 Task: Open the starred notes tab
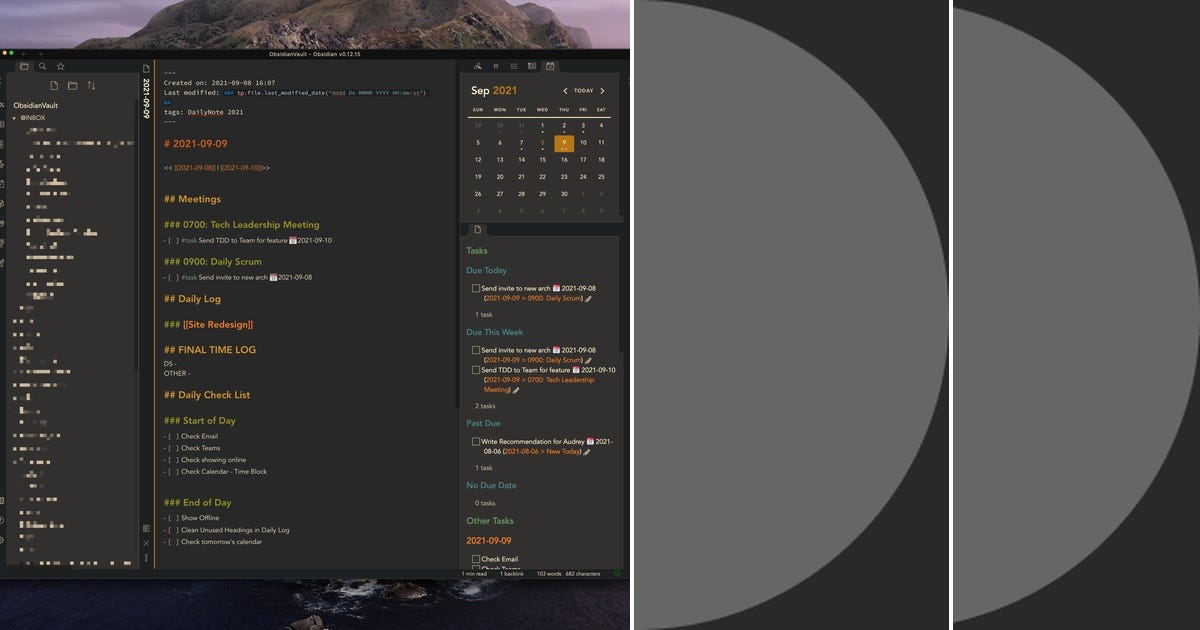pos(60,66)
